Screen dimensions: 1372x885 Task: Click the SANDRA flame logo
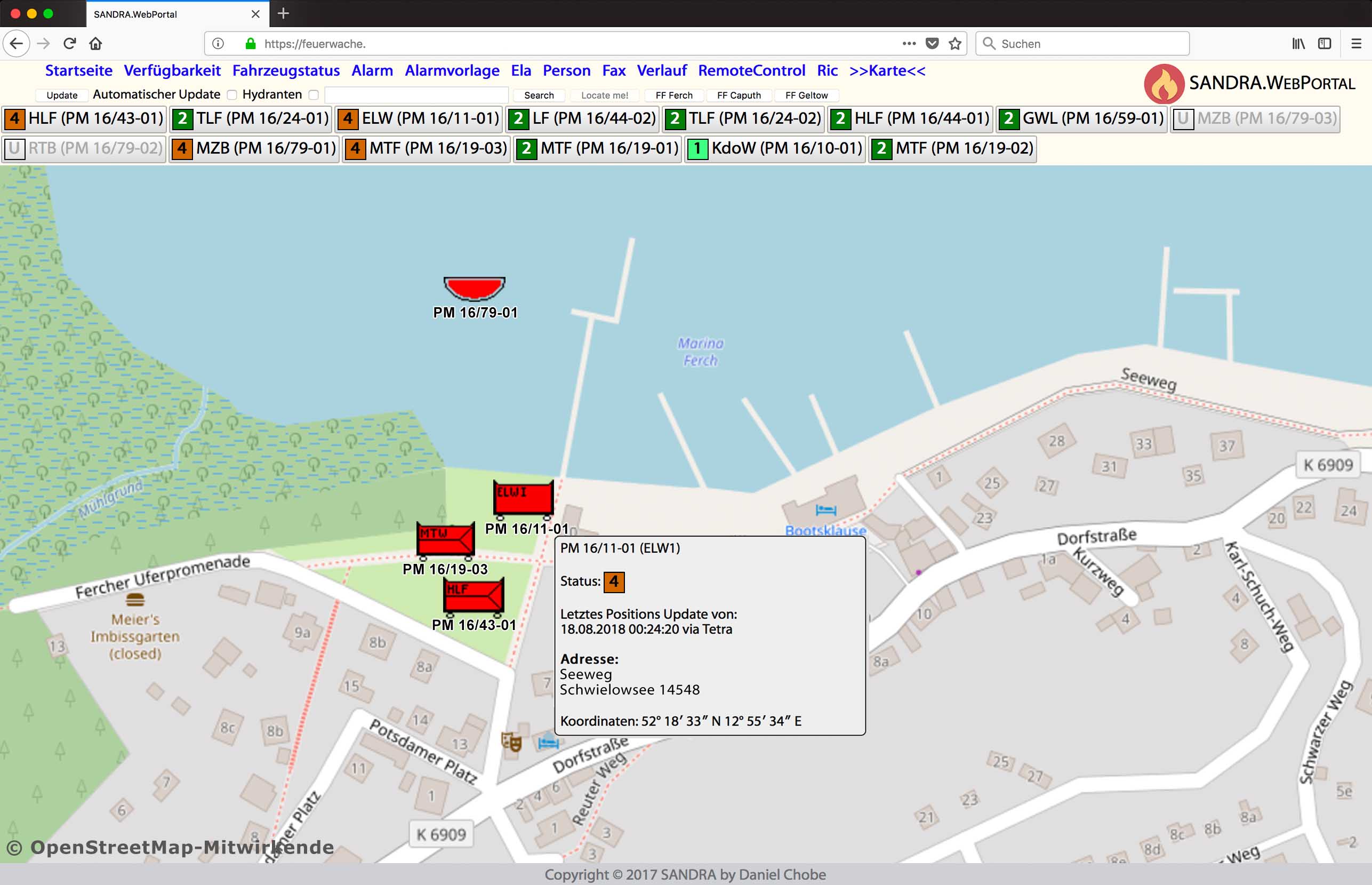1164,83
